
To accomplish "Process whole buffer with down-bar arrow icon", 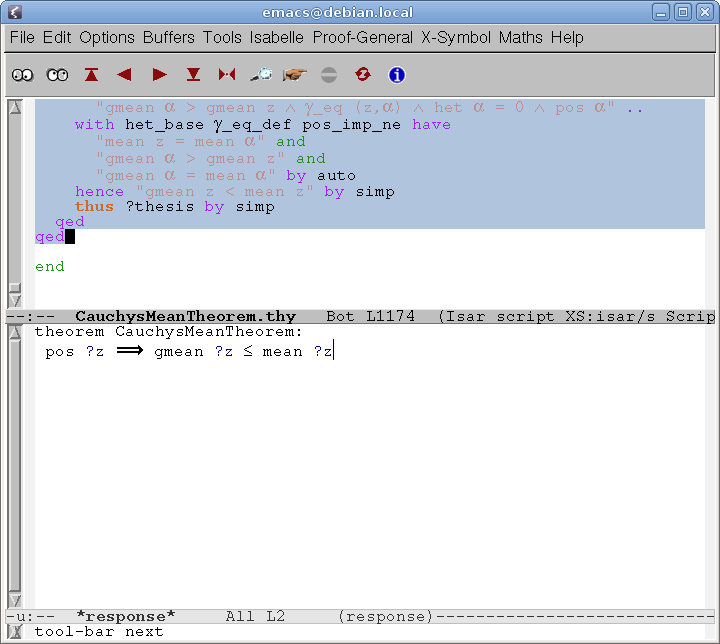I will (x=194, y=75).
